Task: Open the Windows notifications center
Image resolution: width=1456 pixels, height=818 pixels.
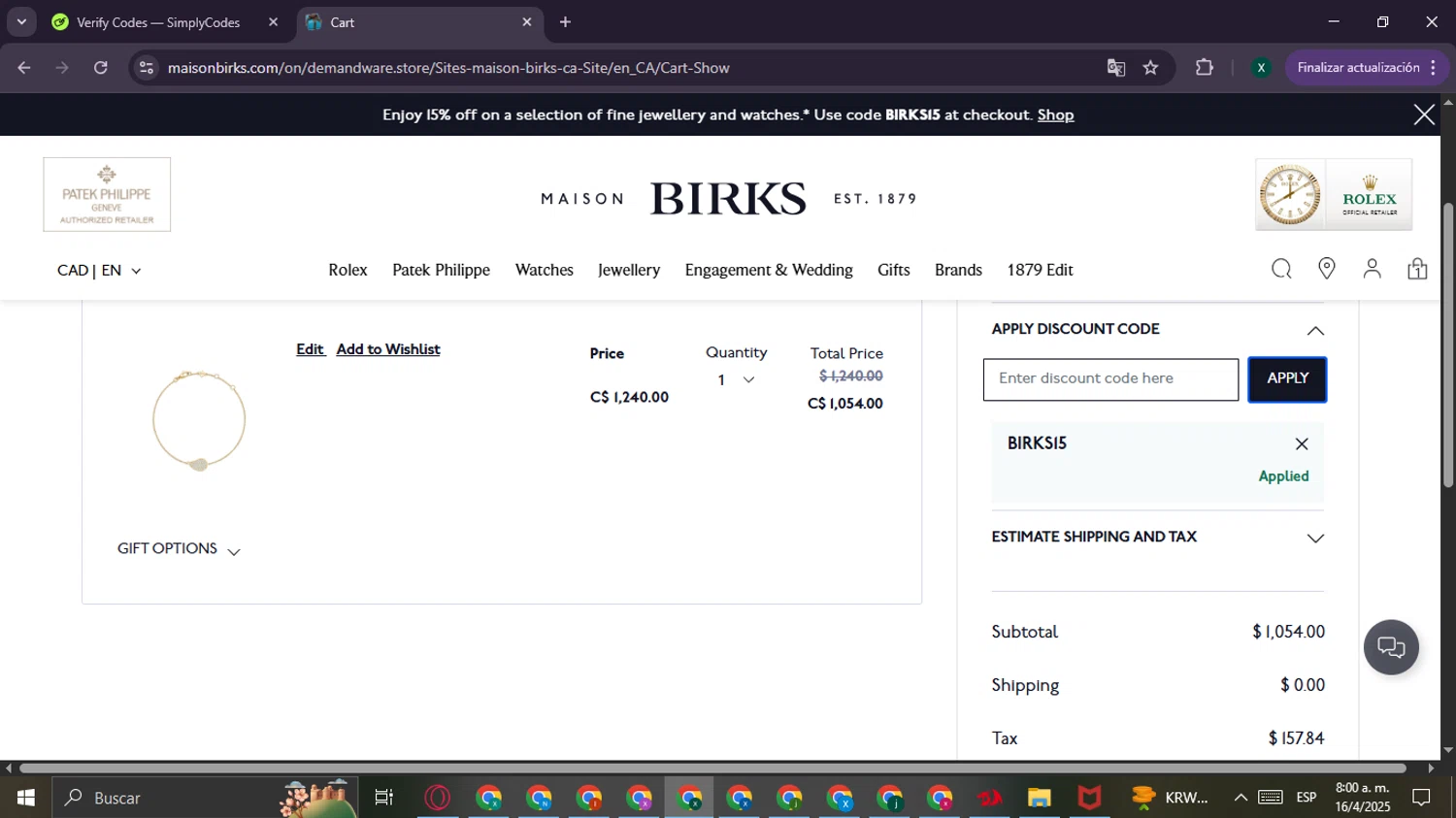Action: (x=1422, y=798)
